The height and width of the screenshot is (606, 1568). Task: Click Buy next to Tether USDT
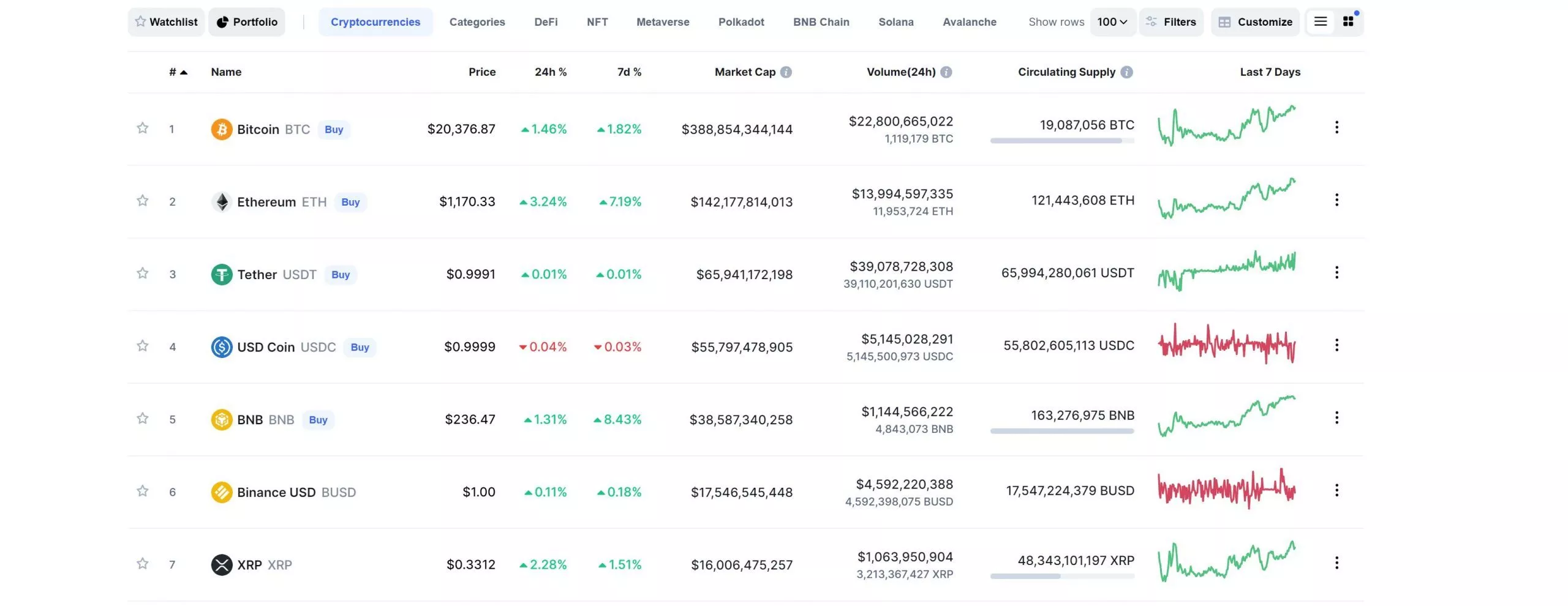341,274
